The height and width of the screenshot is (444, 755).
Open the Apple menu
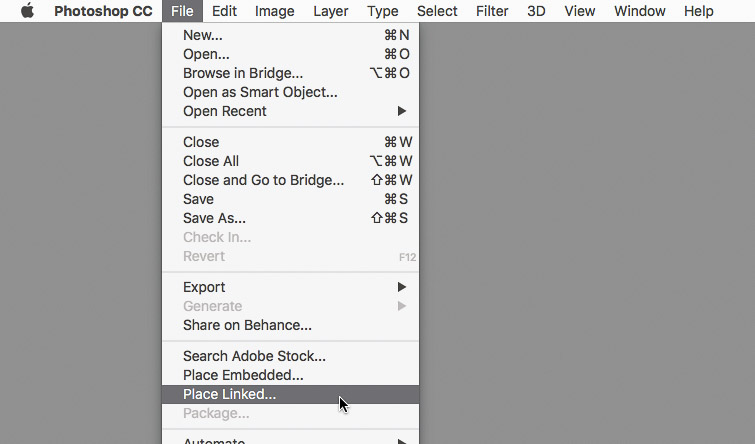(x=27, y=11)
